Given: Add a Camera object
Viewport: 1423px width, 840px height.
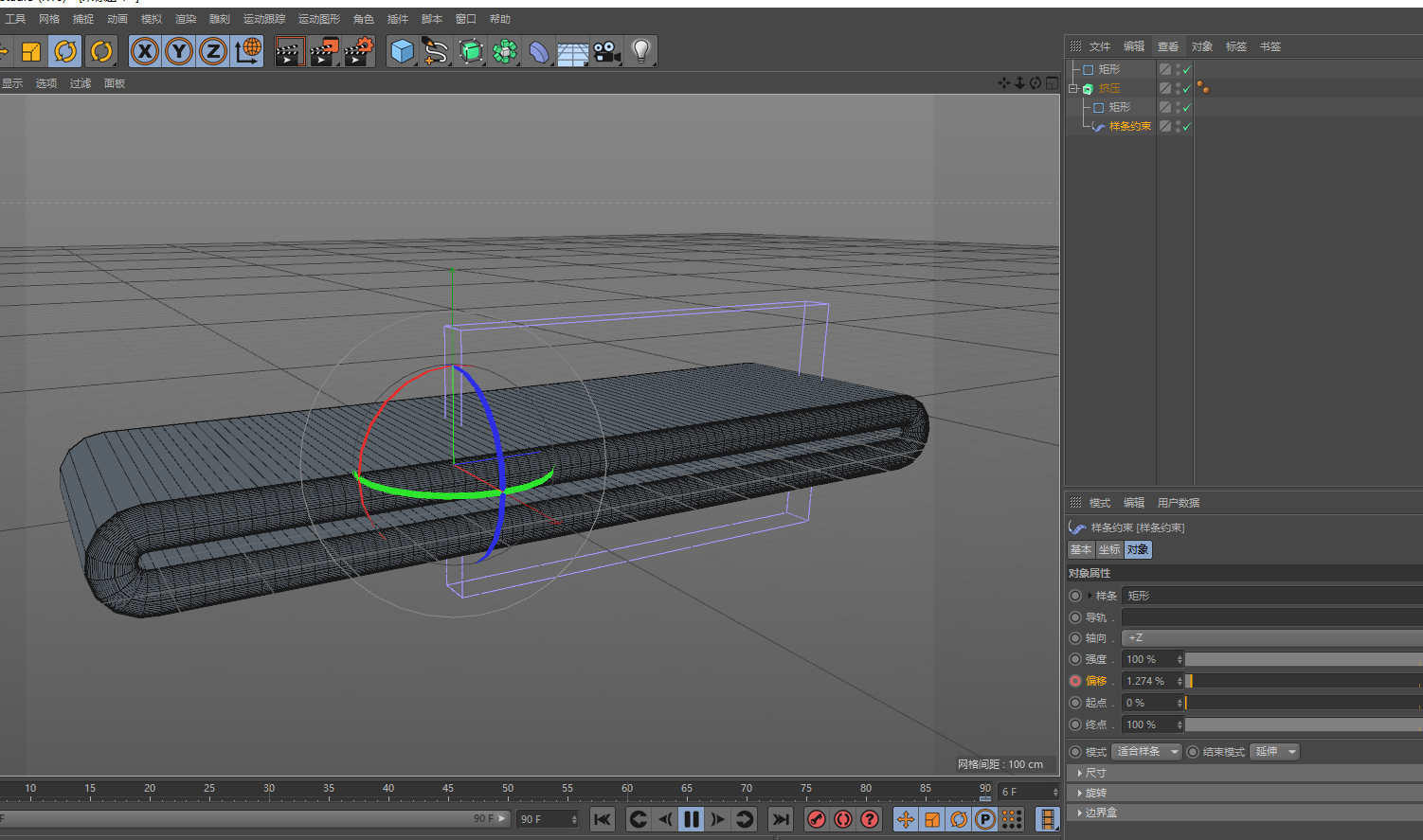Looking at the screenshot, I should pyautogui.click(x=607, y=51).
